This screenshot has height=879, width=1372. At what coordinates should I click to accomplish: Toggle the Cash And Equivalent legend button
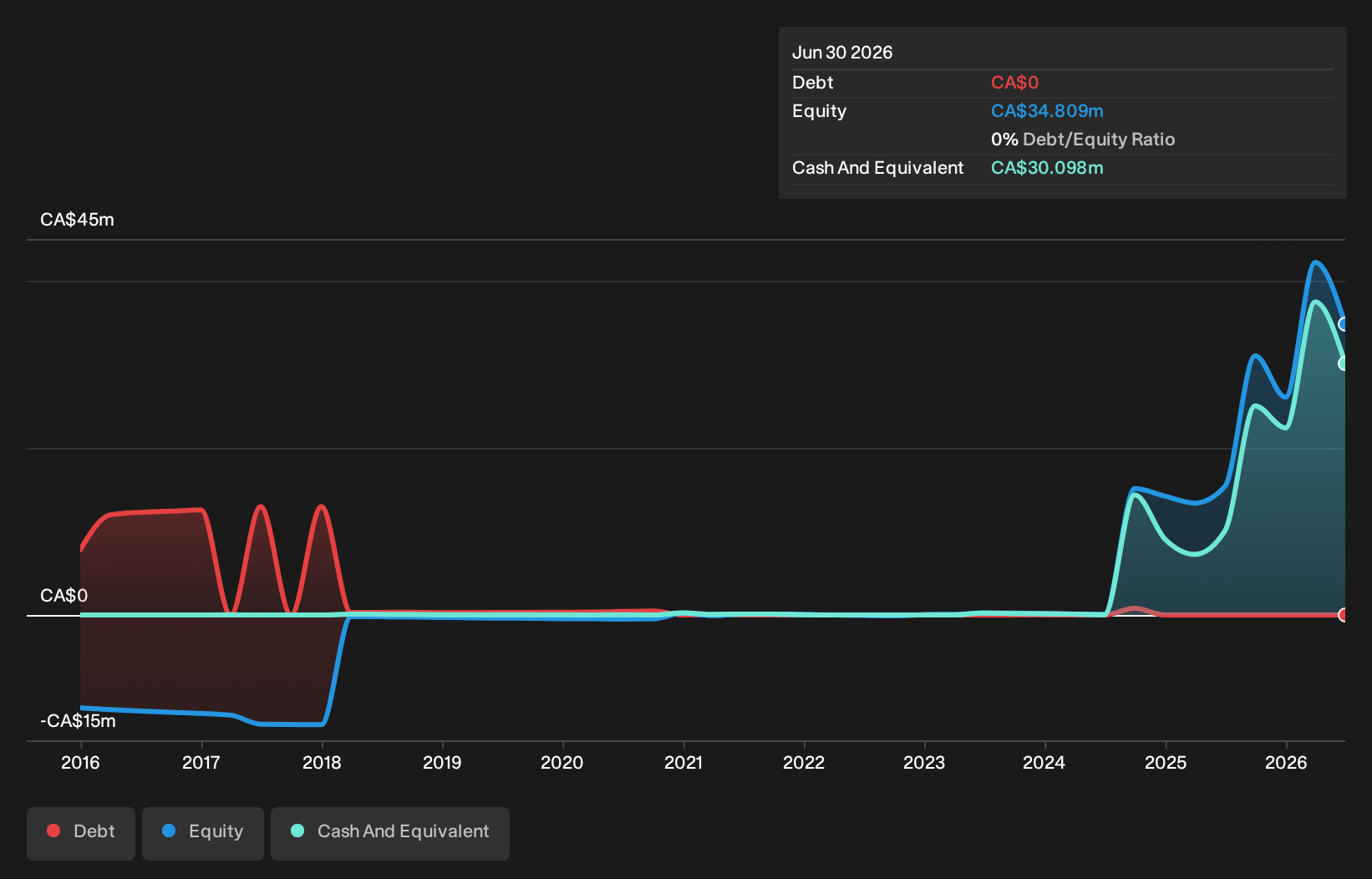tap(390, 833)
